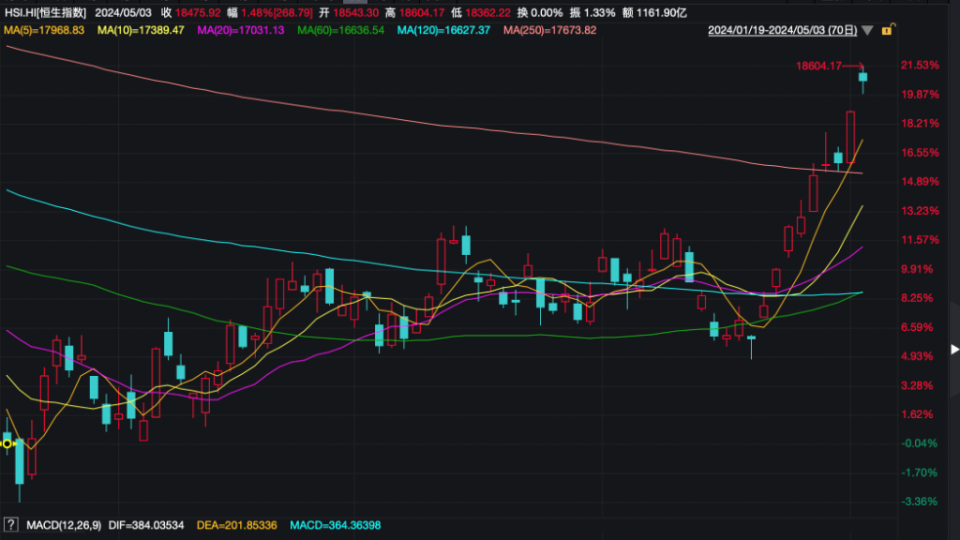Image resolution: width=960 pixels, height=540 pixels.
Task: Click the 13.23% axis label
Action: click(920, 211)
